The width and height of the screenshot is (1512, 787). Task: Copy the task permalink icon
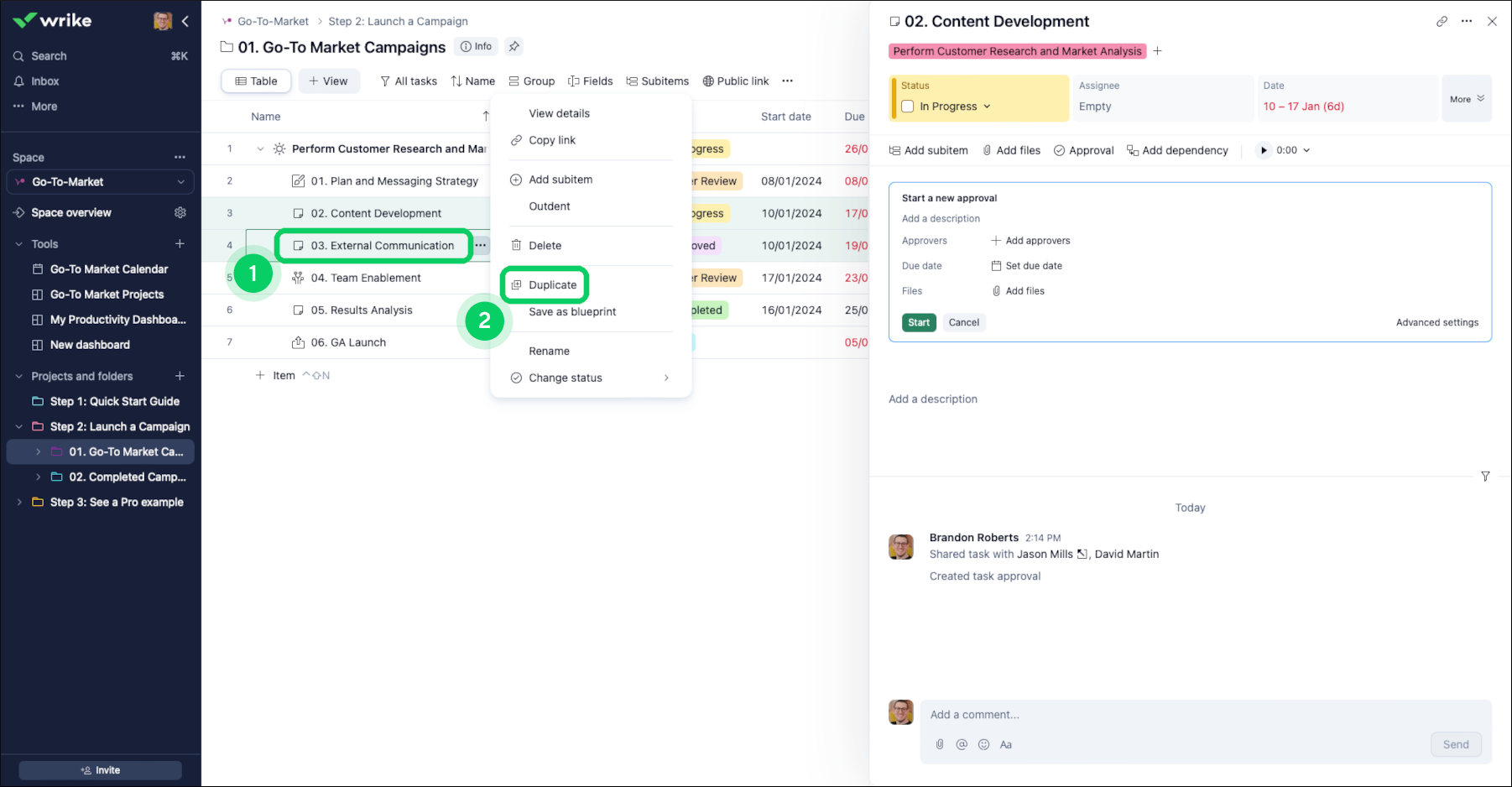tap(1442, 21)
